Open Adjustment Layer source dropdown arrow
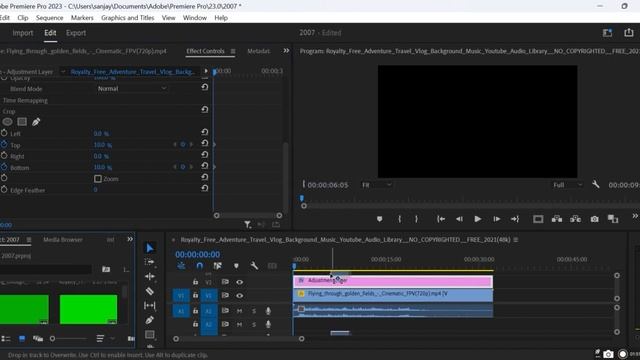The width and height of the screenshot is (640, 360). (x=63, y=71)
